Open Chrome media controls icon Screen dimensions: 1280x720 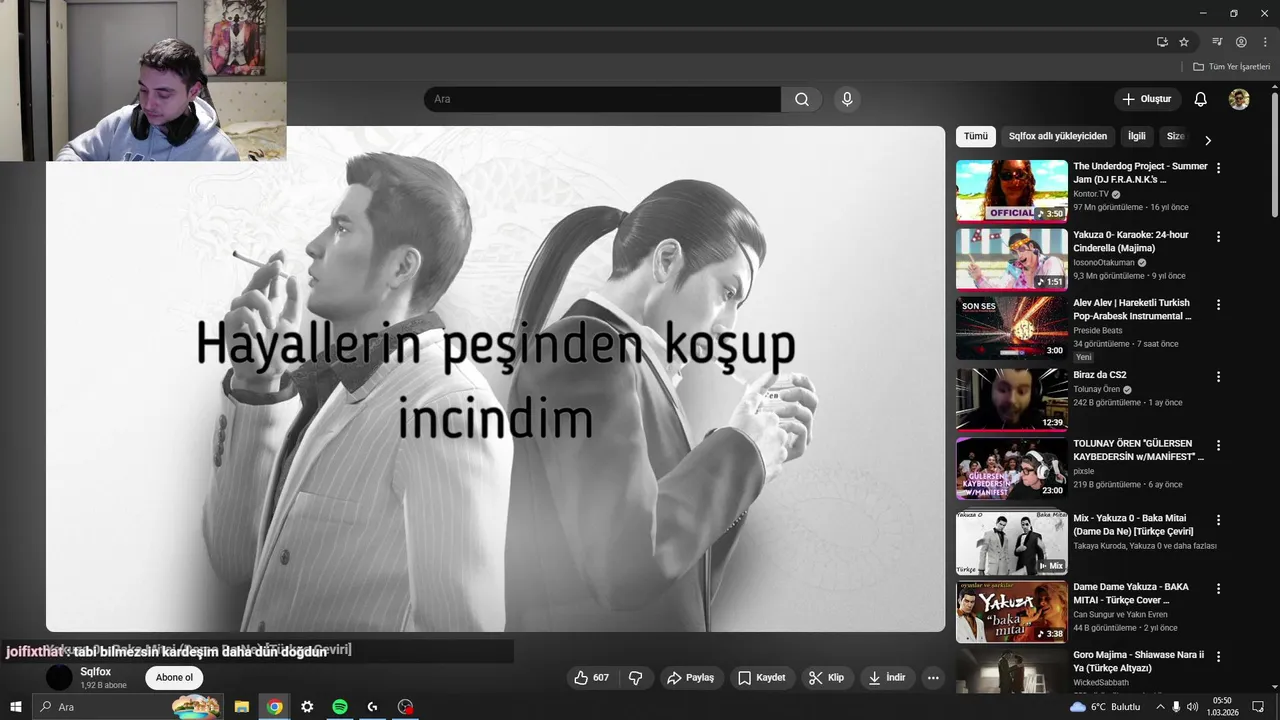(x=1217, y=42)
